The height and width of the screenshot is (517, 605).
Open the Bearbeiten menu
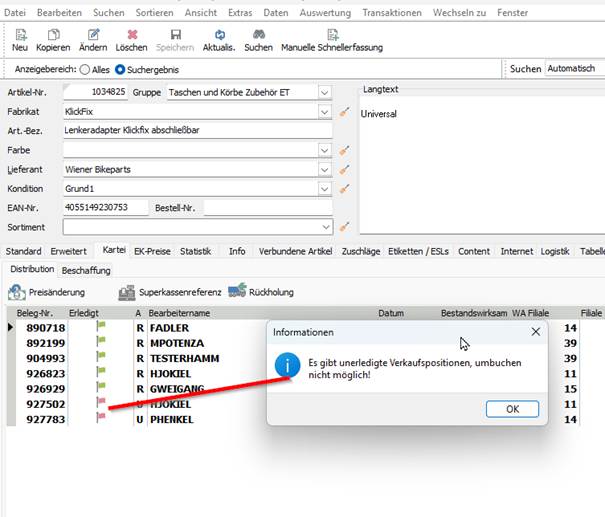point(59,13)
